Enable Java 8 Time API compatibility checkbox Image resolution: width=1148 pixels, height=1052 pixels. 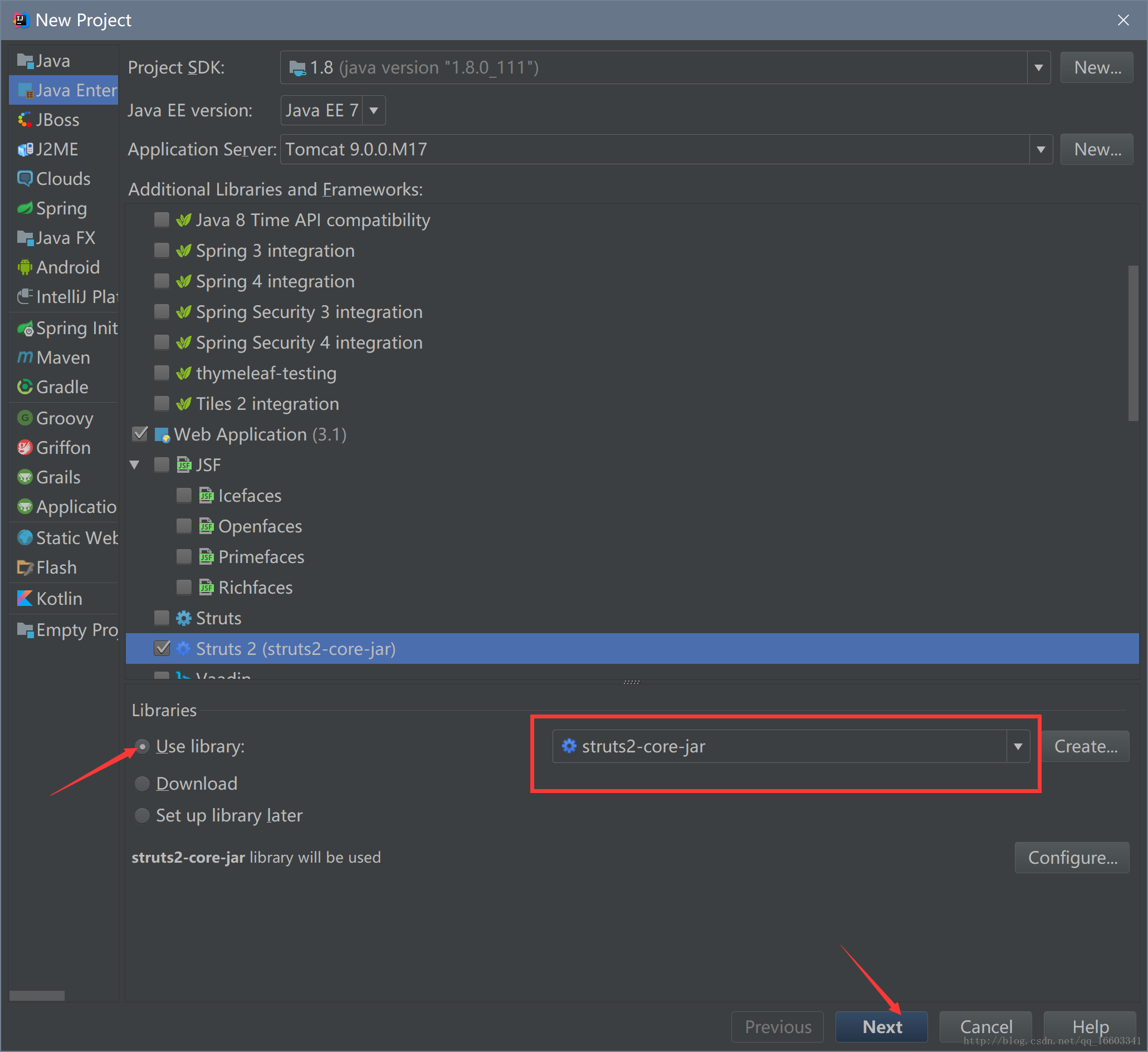pos(162,220)
